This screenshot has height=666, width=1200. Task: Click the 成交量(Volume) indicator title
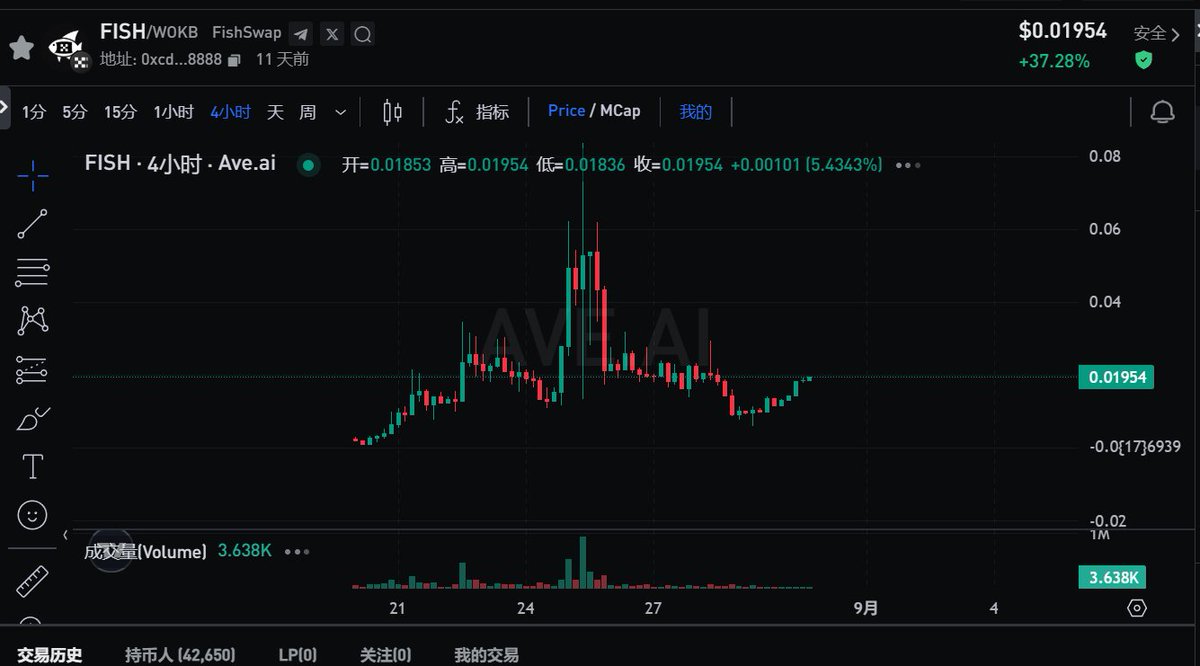coord(146,551)
